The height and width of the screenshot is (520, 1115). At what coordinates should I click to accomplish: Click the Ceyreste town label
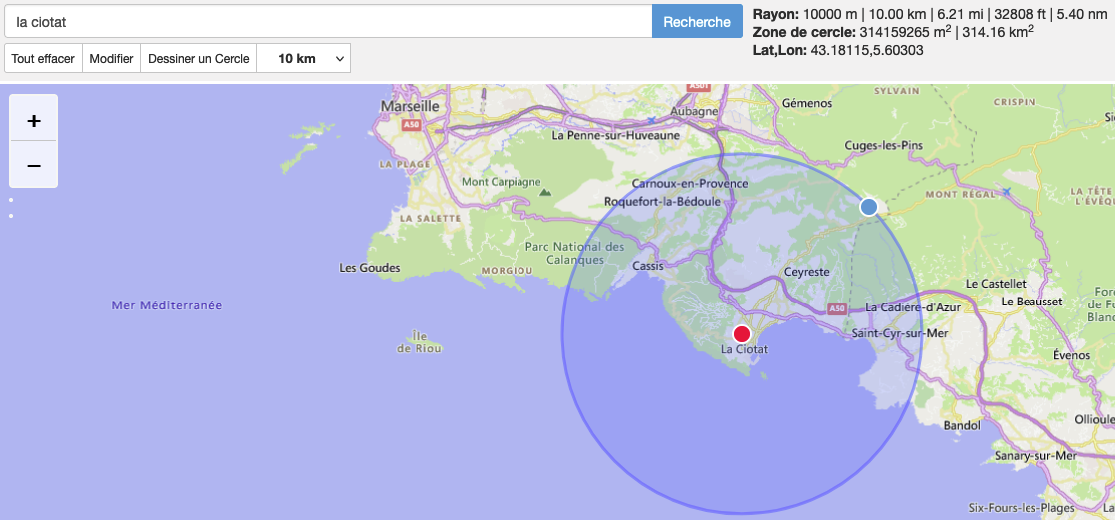point(806,272)
